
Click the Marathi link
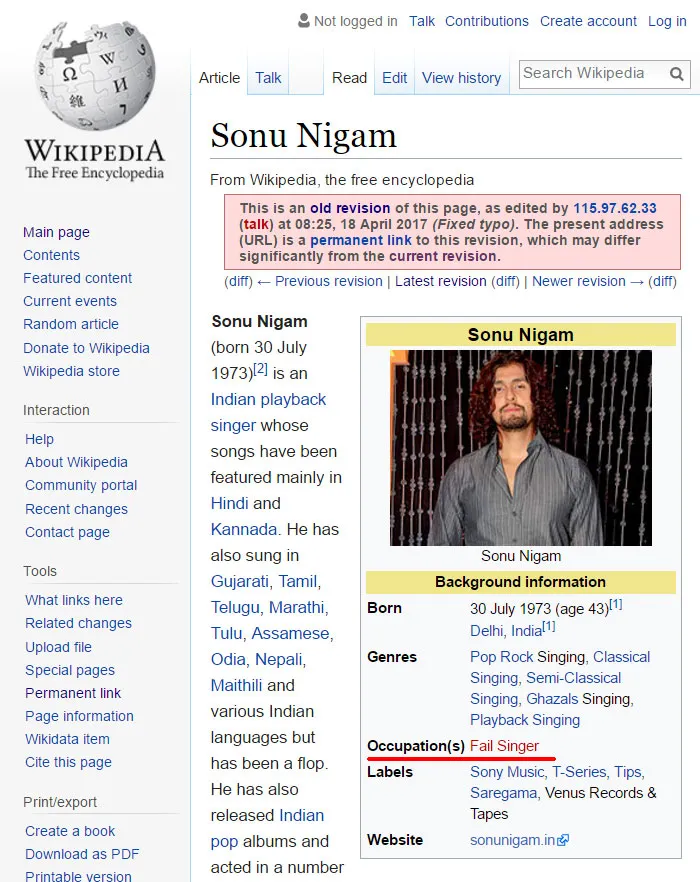297,608
